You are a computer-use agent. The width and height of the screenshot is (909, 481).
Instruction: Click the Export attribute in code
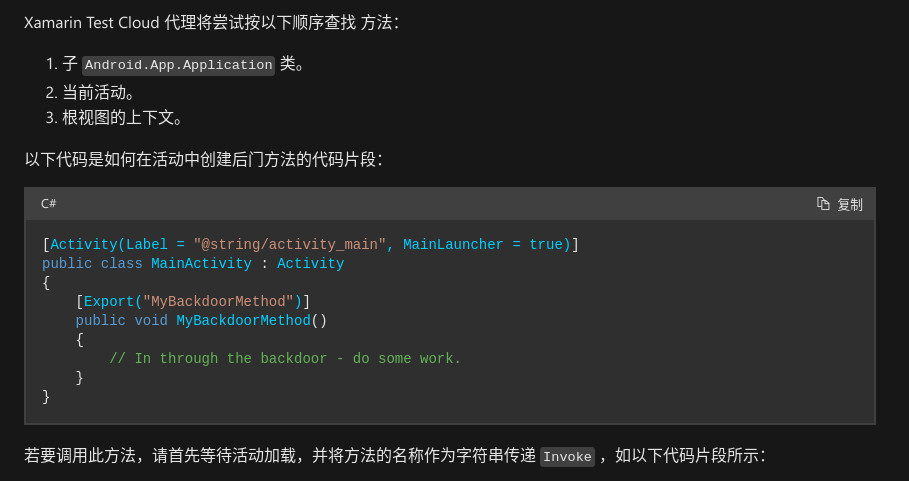point(109,301)
